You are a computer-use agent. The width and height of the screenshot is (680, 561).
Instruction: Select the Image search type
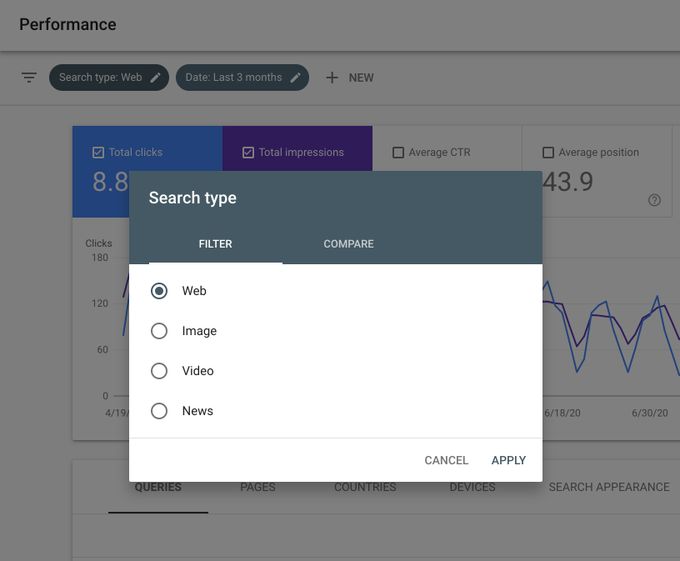coord(159,331)
